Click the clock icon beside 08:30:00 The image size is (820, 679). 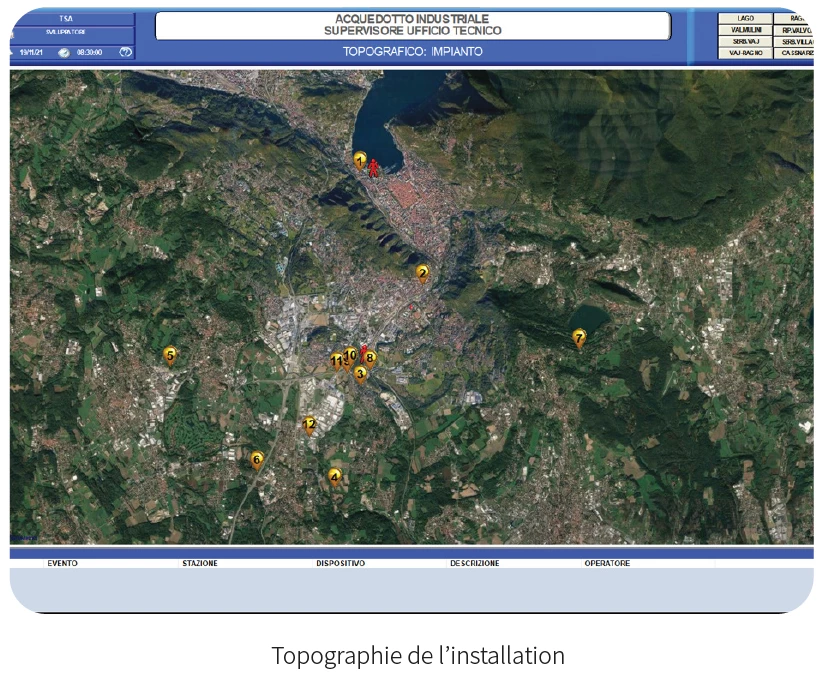[x=63, y=52]
